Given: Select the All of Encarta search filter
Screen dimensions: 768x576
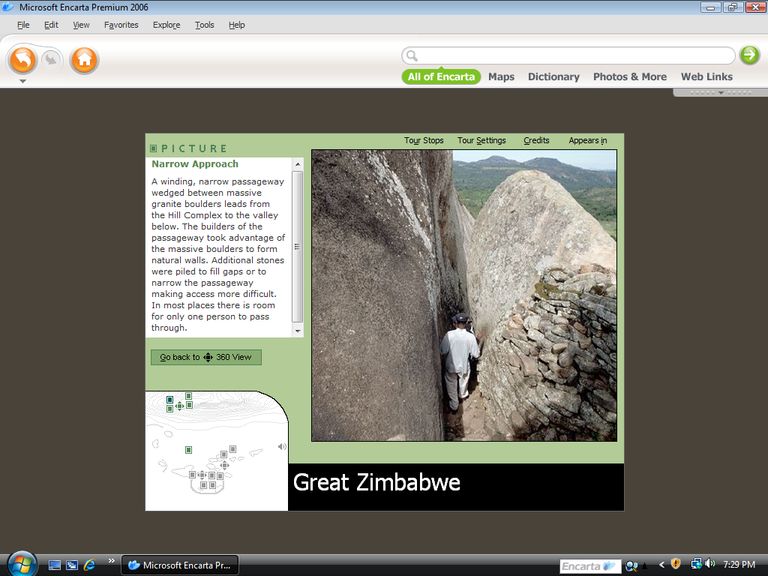Looking at the screenshot, I should [x=441, y=77].
